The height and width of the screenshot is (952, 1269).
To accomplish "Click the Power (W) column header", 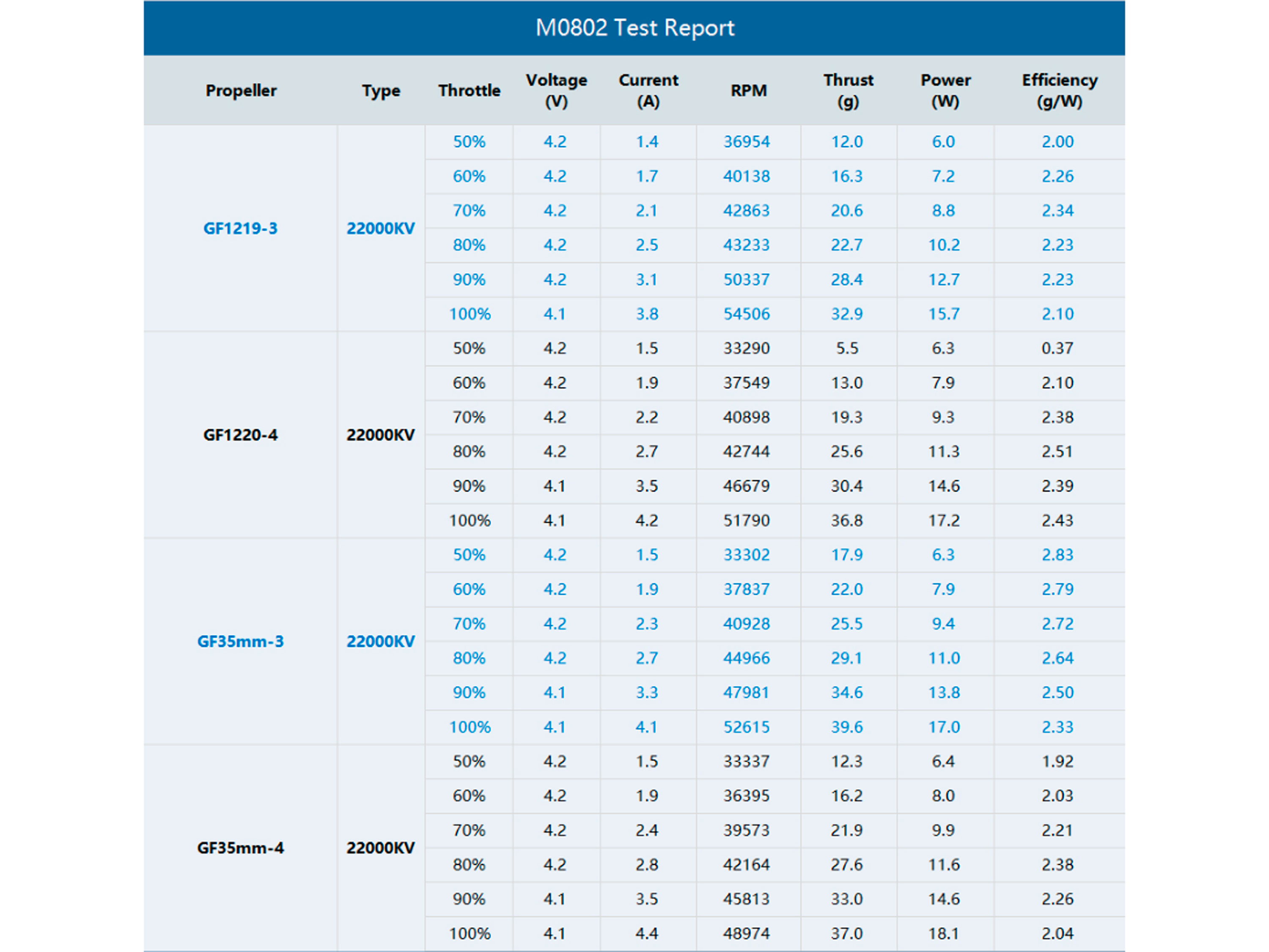I will (945, 91).
